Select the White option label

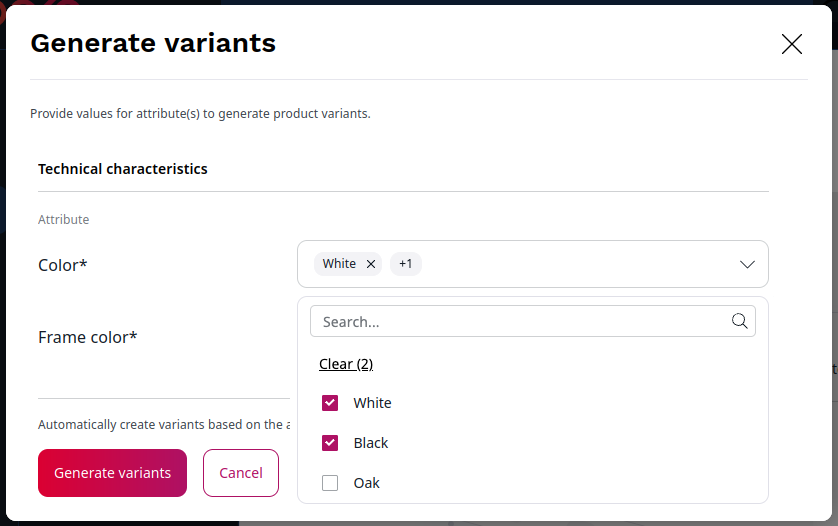pos(372,403)
